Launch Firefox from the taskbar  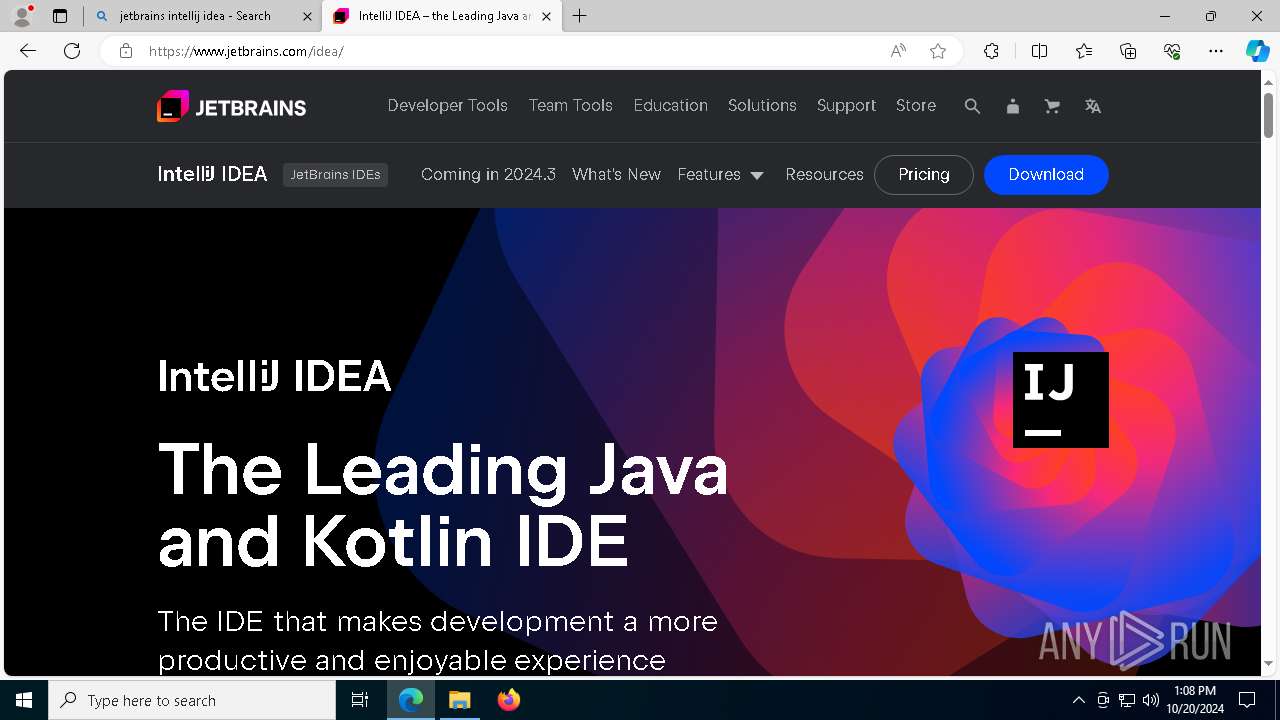[x=509, y=700]
